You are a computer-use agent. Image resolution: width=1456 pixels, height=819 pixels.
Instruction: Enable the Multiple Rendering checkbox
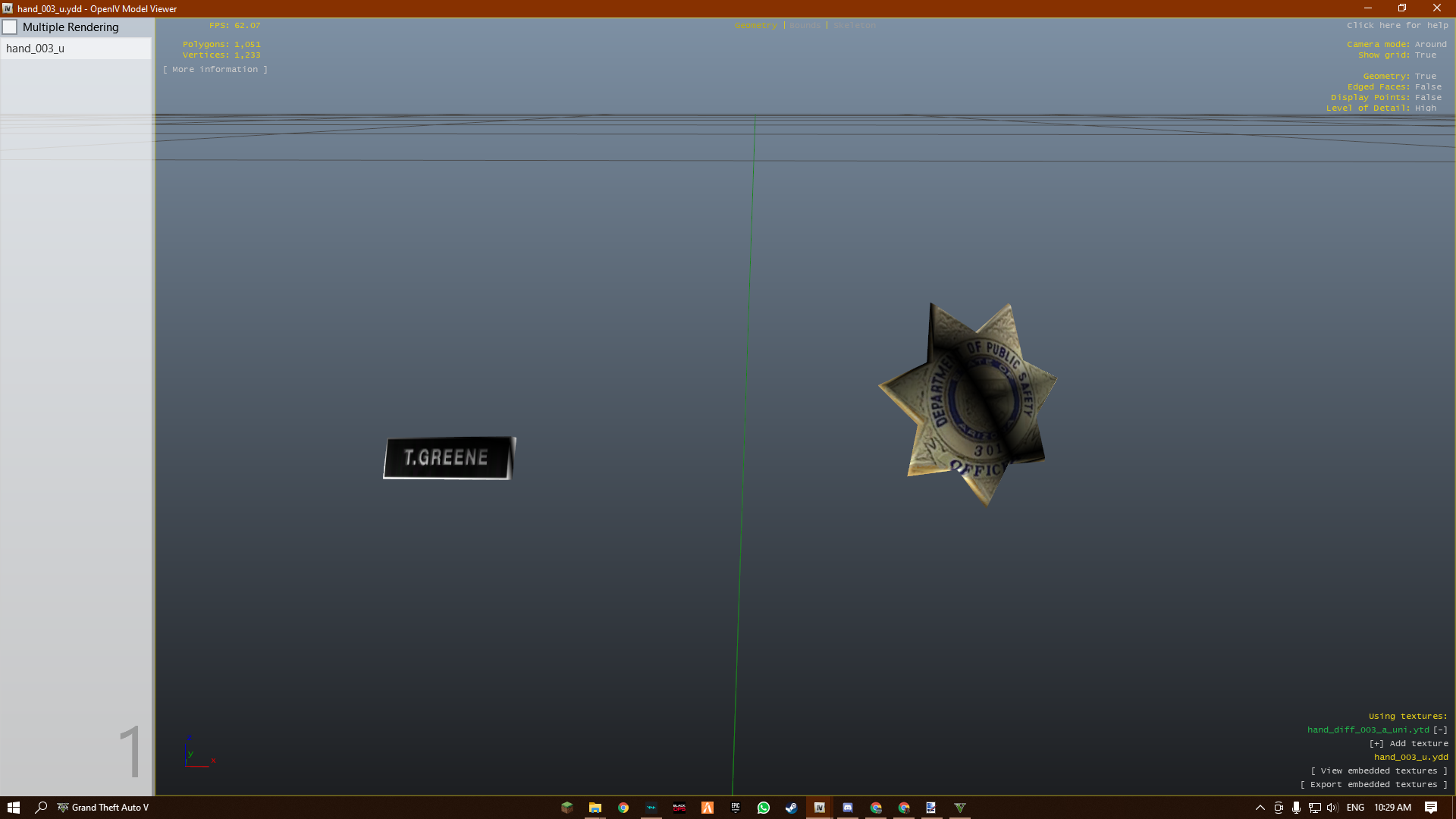click(10, 27)
